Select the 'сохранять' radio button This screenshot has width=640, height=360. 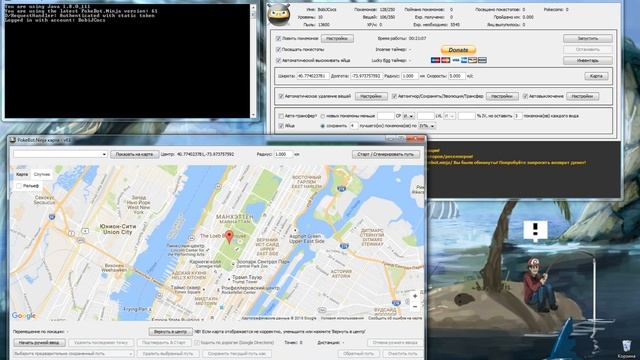coord(322,126)
